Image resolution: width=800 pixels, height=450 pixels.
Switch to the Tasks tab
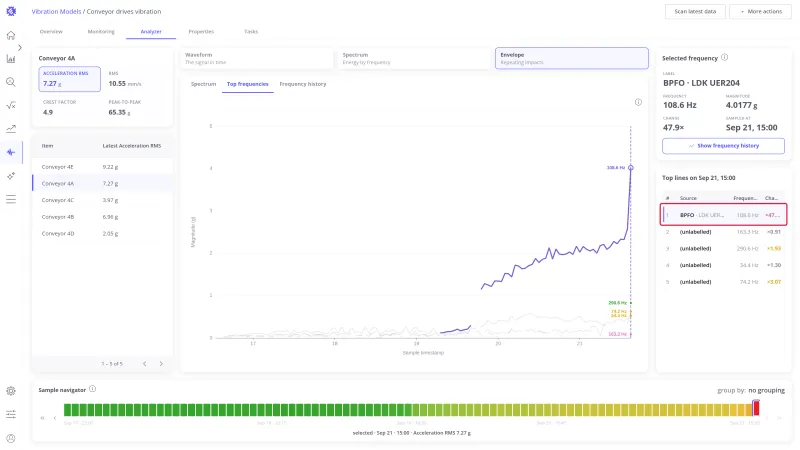tap(251, 32)
